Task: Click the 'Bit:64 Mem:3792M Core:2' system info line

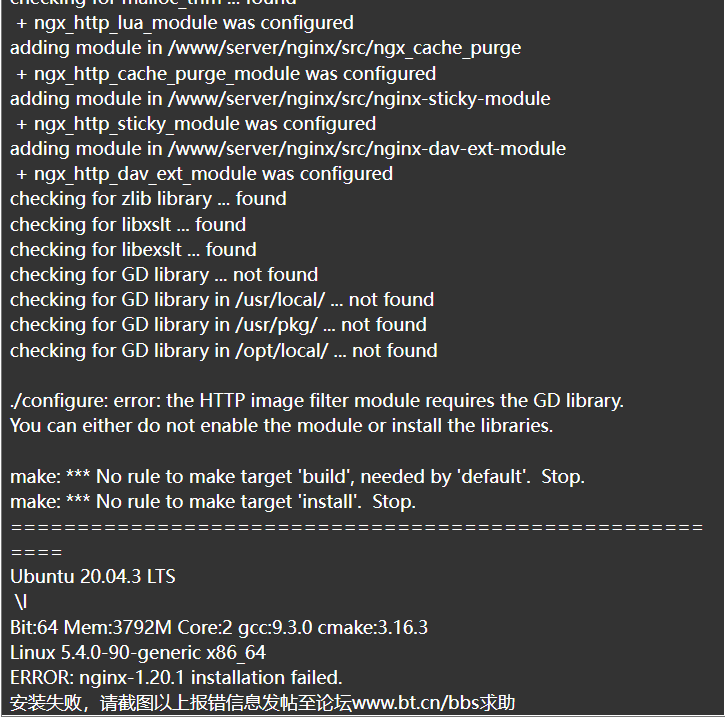Action: pyautogui.click(x=219, y=628)
